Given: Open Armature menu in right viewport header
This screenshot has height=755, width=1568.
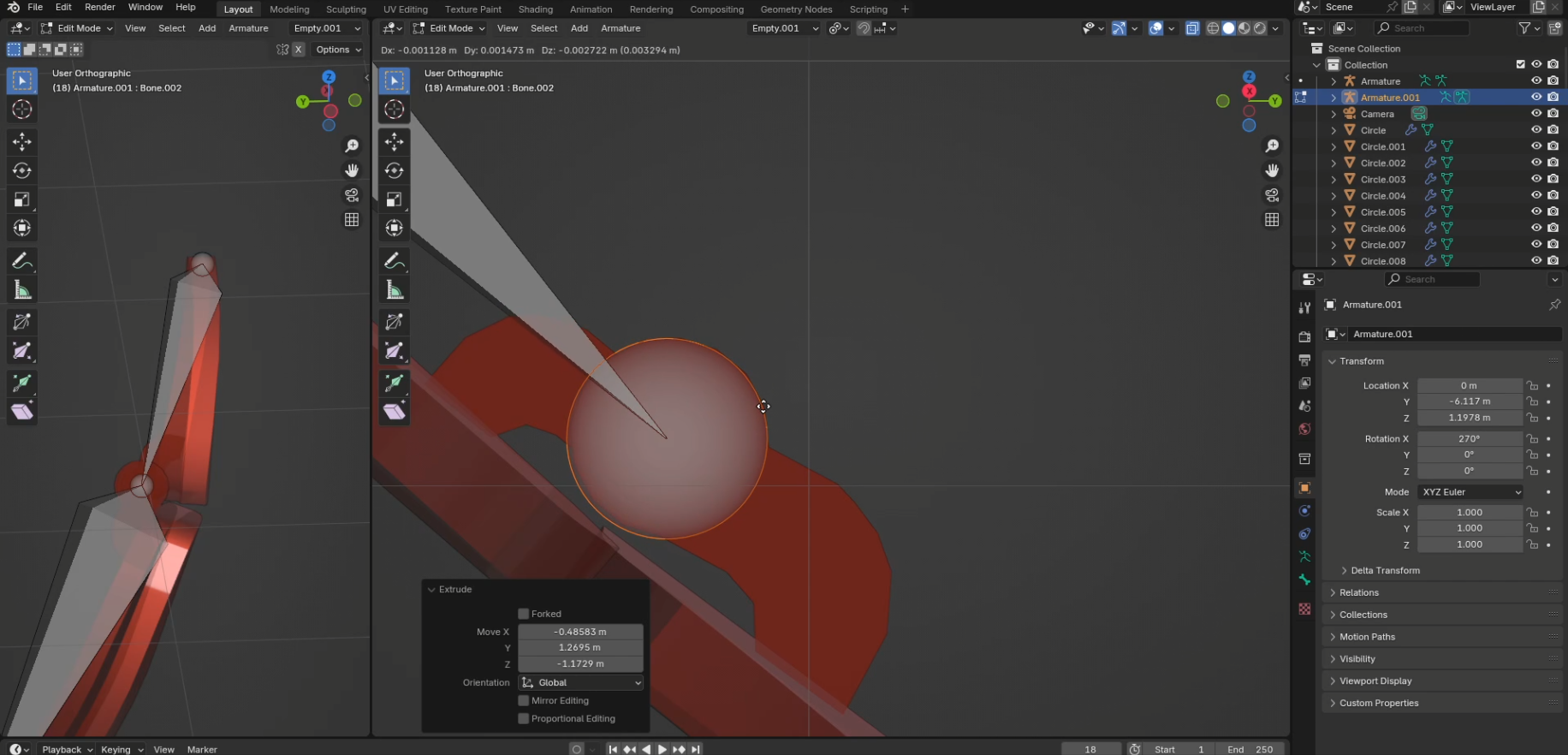Looking at the screenshot, I should click(x=621, y=28).
